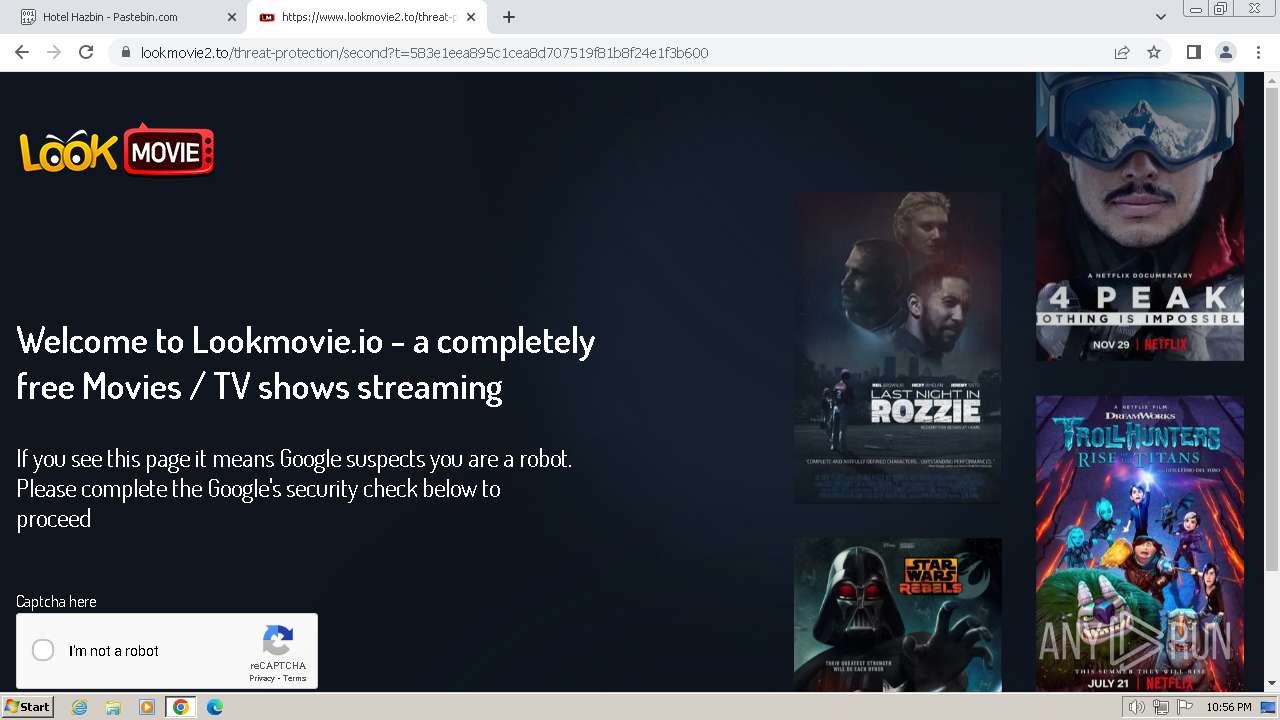This screenshot has width=1280, height=720.
Task: Select the Chrome taskbar icon
Action: [181, 707]
